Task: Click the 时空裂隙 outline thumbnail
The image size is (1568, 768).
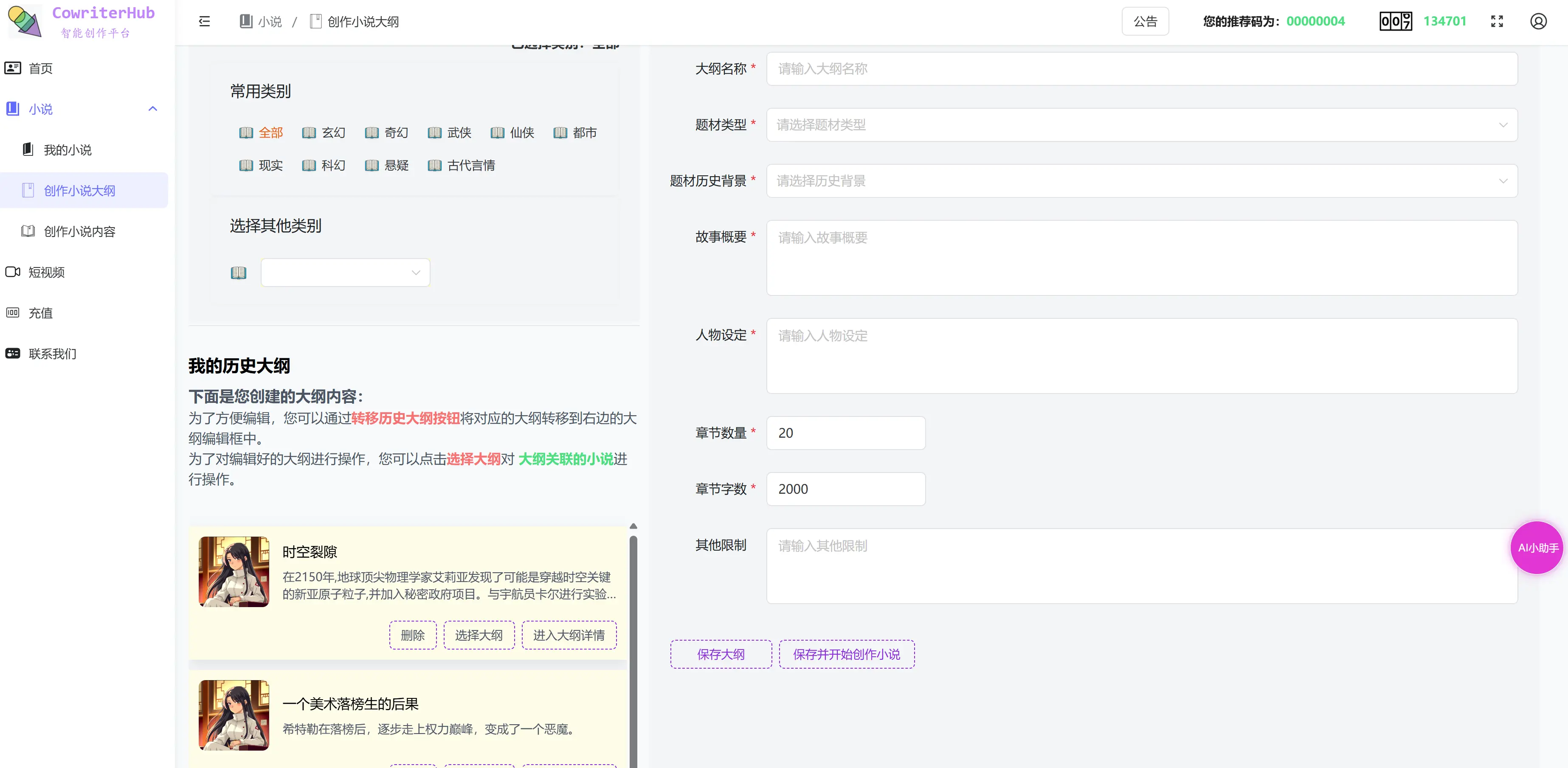Action: pos(234,571)
